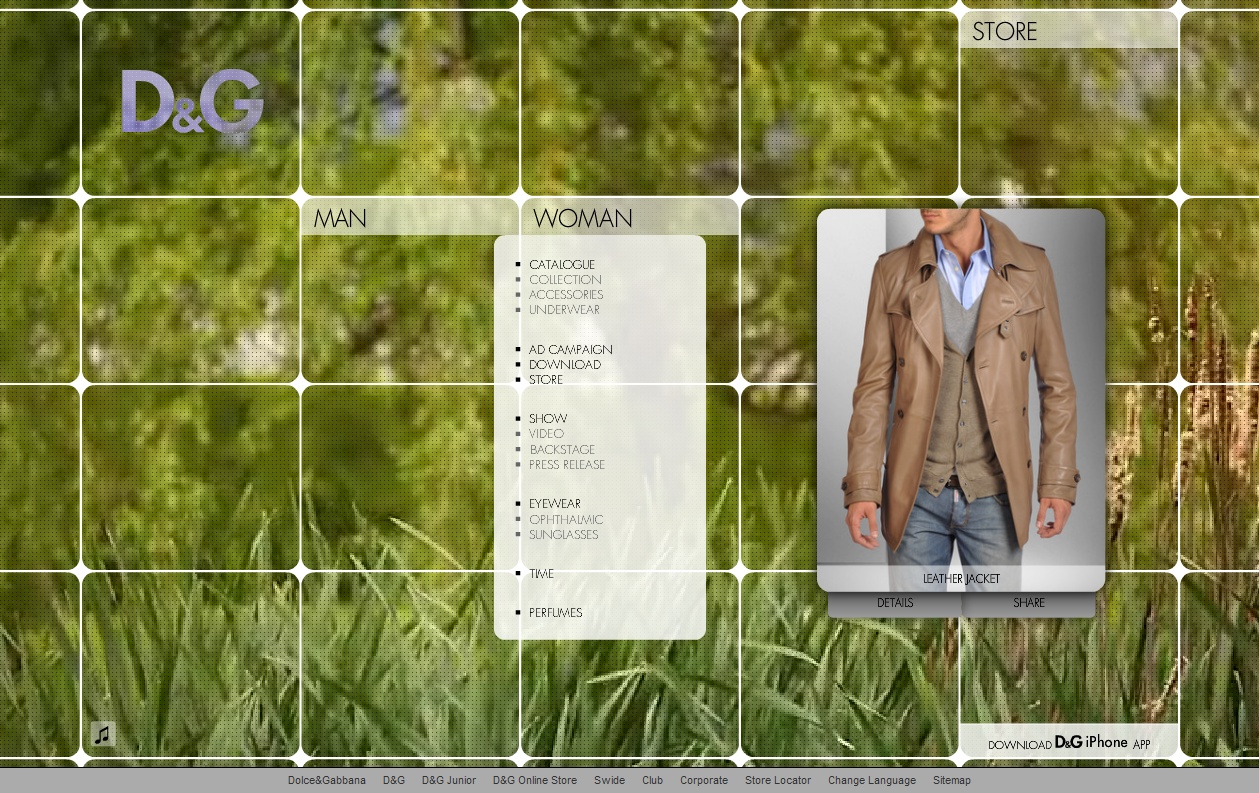
Task: Open Dolce&Gabbana footer link
Action: click(x=327, y=781)
